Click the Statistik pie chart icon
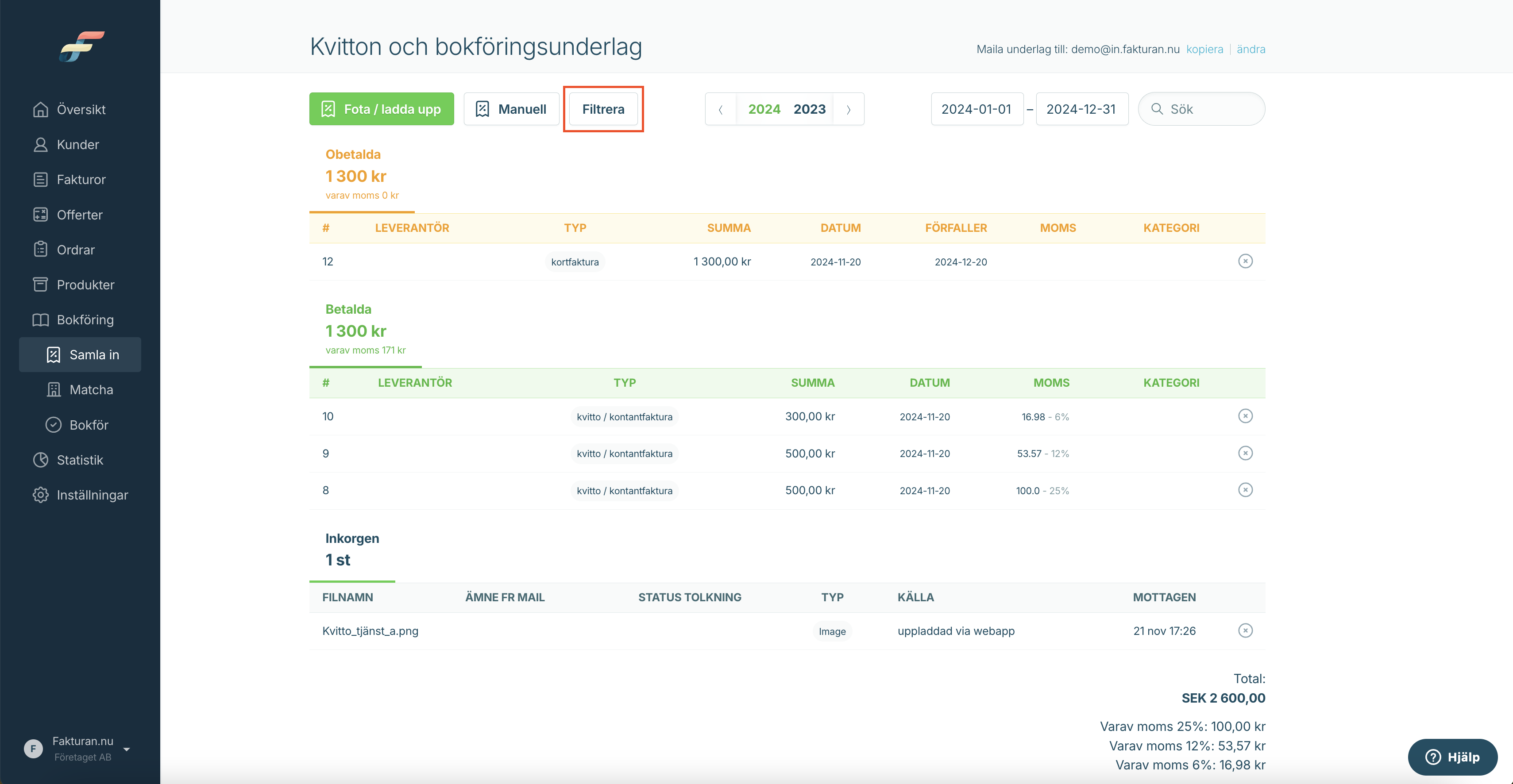1513x784 pixels. point(40,460)
